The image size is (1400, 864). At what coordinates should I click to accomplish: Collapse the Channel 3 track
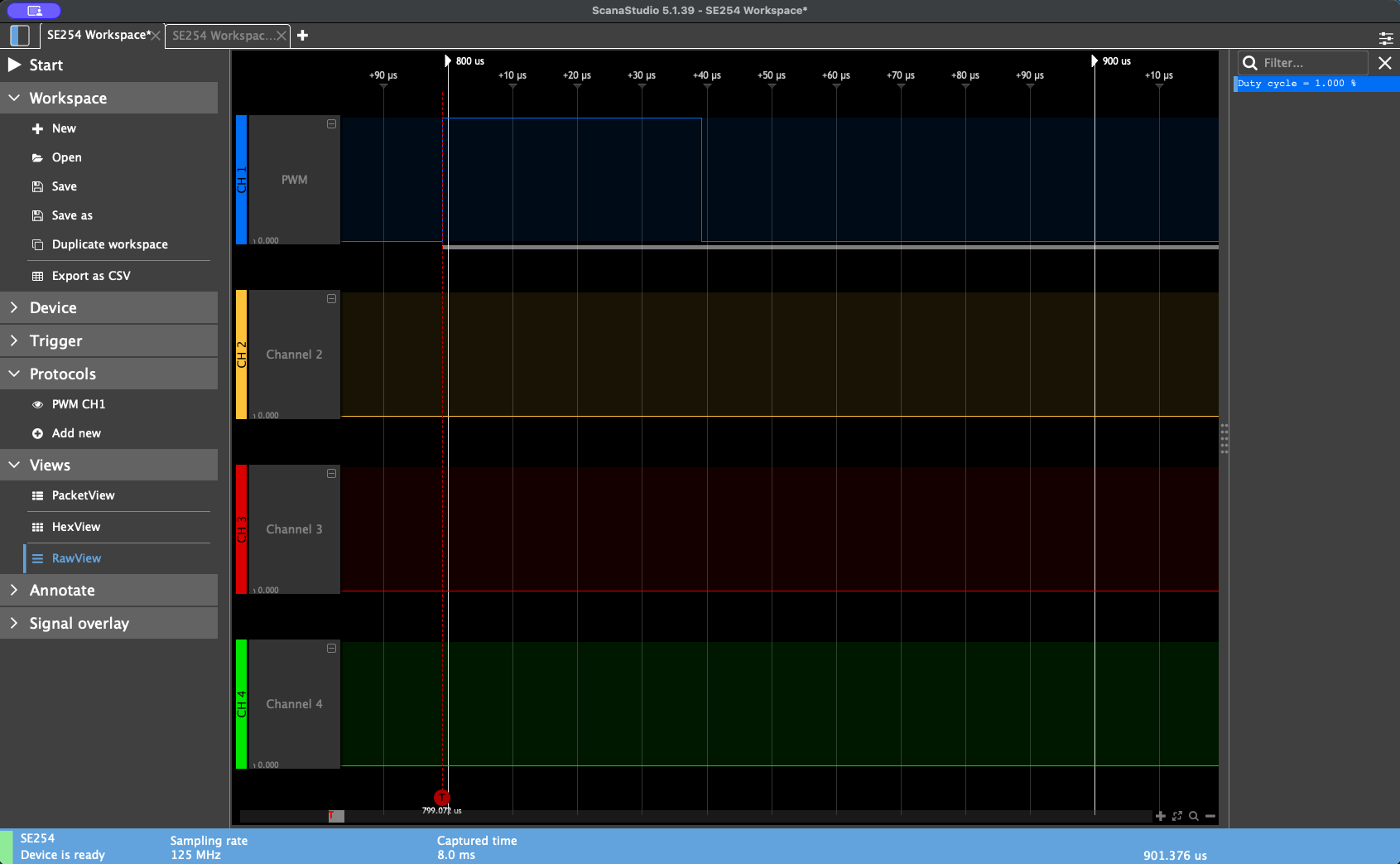coord(331,474)
